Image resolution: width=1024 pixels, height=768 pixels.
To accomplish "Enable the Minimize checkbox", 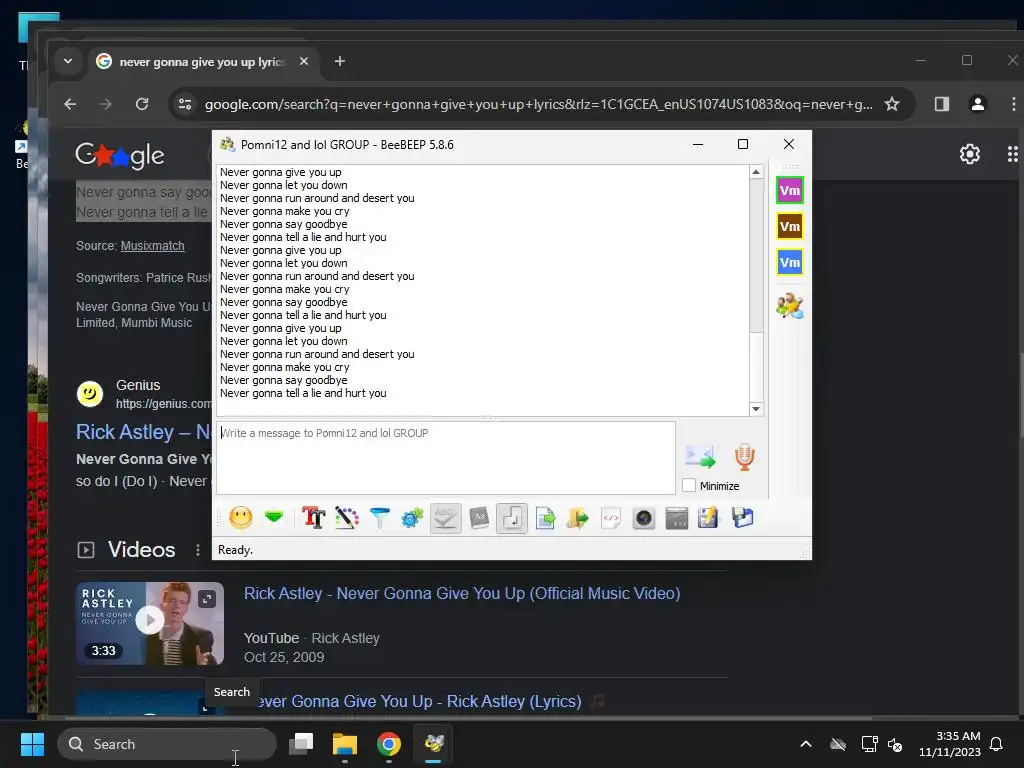I will (689, 486).
